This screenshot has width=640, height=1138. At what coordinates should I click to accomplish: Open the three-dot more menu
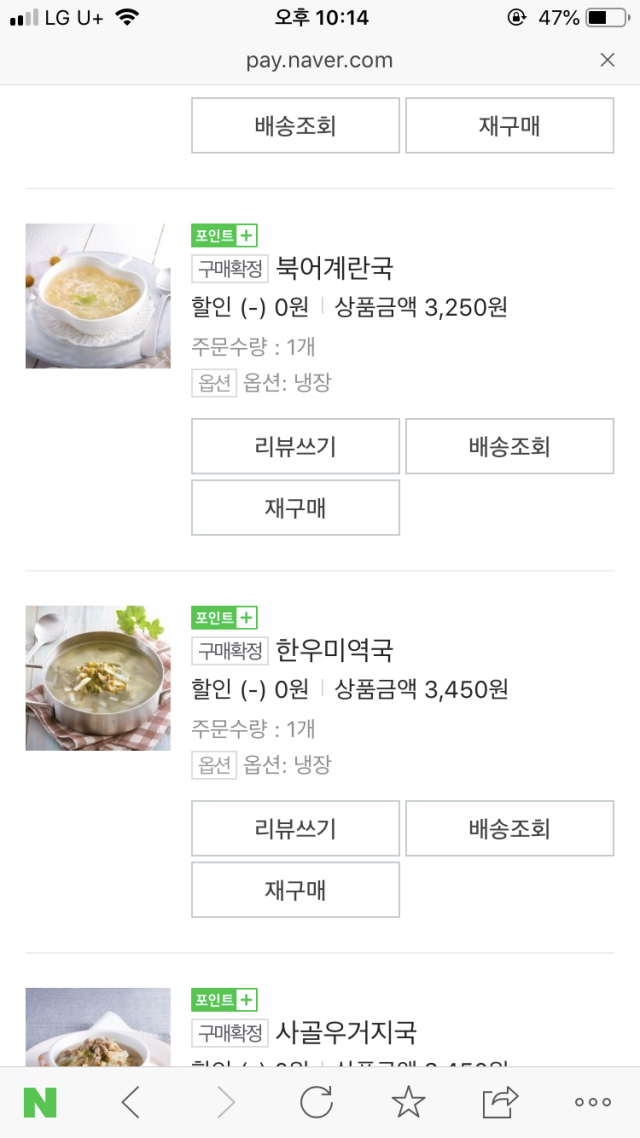click(x=593, y=1102)
